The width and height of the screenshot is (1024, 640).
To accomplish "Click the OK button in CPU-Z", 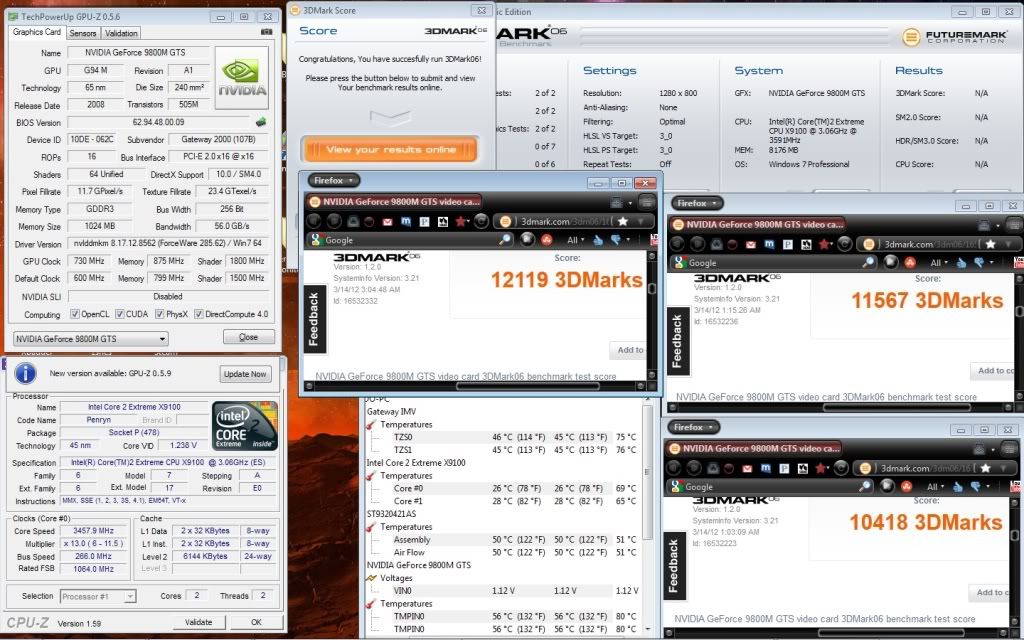I will pyautogui.click(x=257, y=622).
